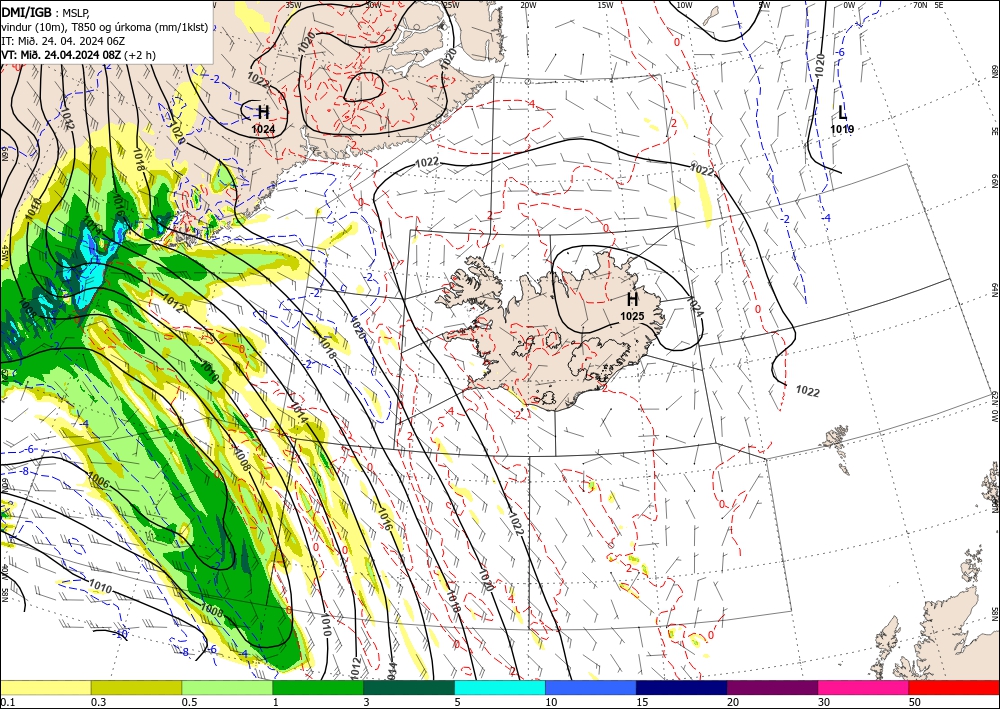The image size is (1000, 709).
Task: Click the 0.5 legend scale number
Action: click(189, 702)
